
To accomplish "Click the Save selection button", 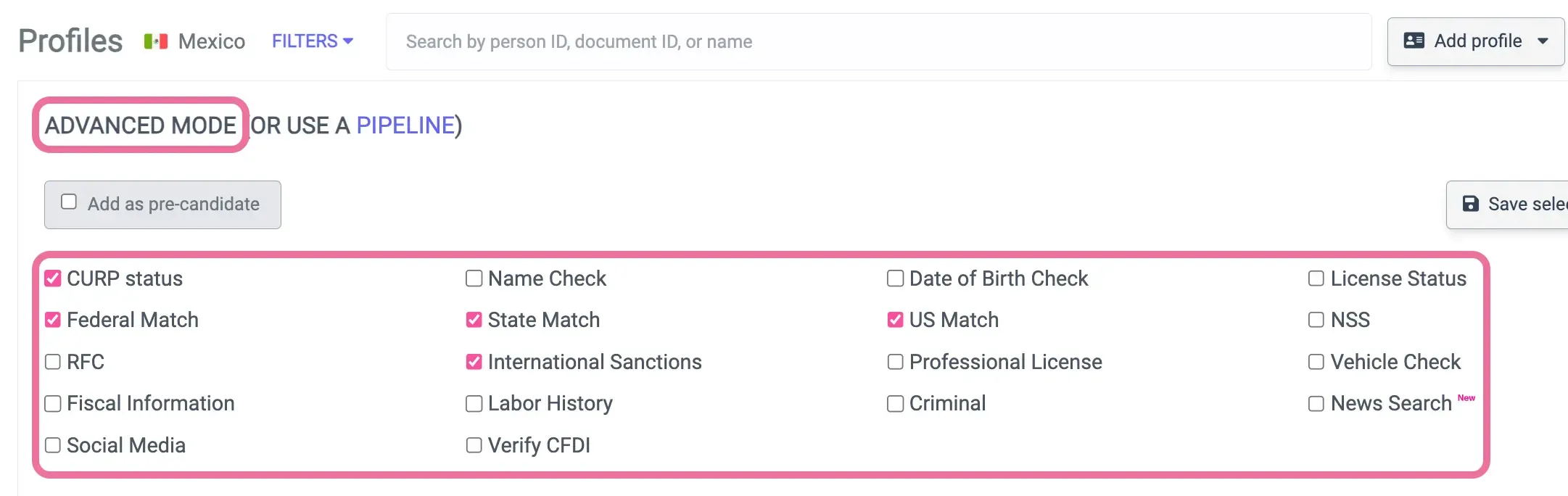I will tap(1516, 204).
